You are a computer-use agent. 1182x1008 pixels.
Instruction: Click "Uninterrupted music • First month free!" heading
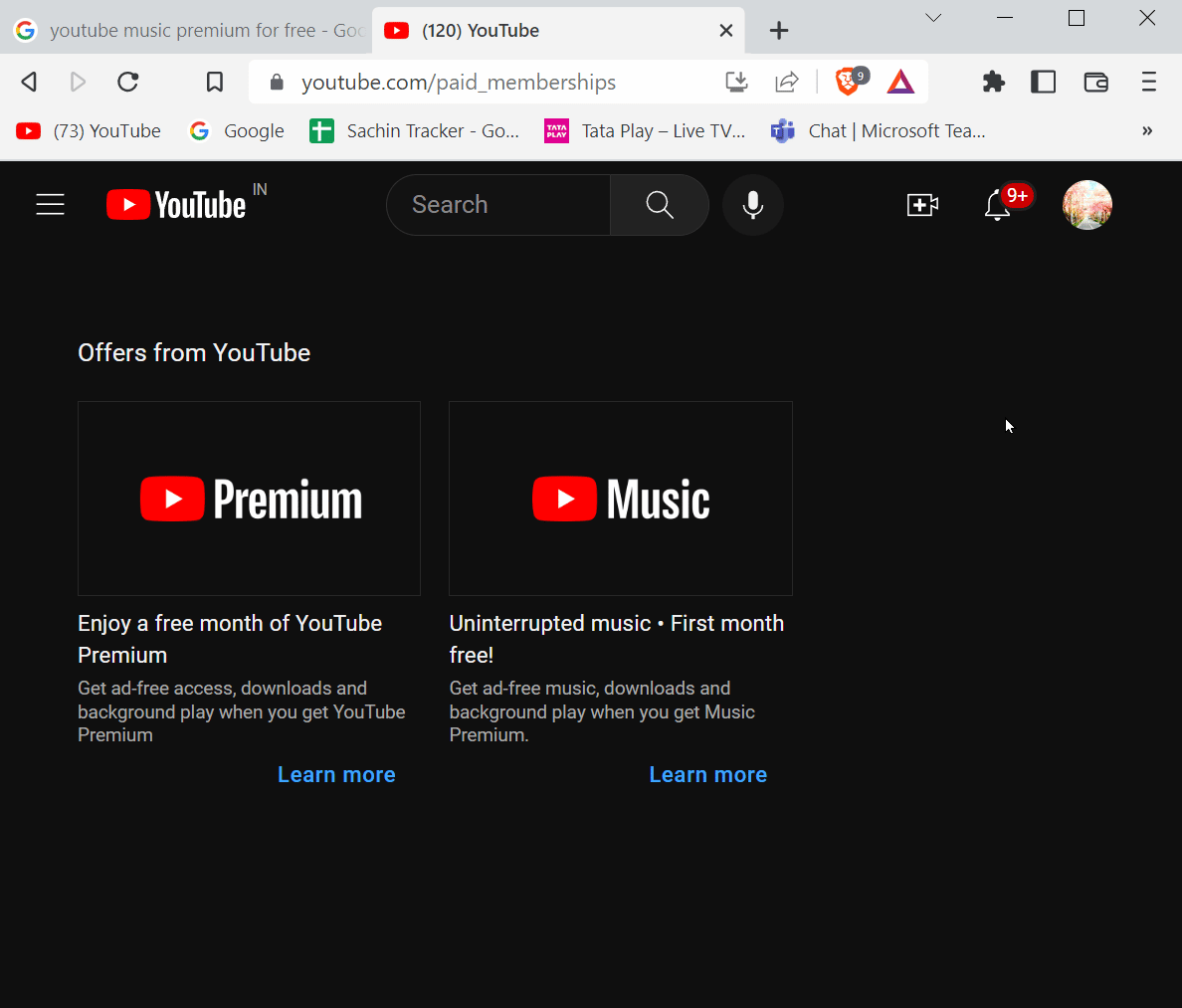click(x=617, y=639)
